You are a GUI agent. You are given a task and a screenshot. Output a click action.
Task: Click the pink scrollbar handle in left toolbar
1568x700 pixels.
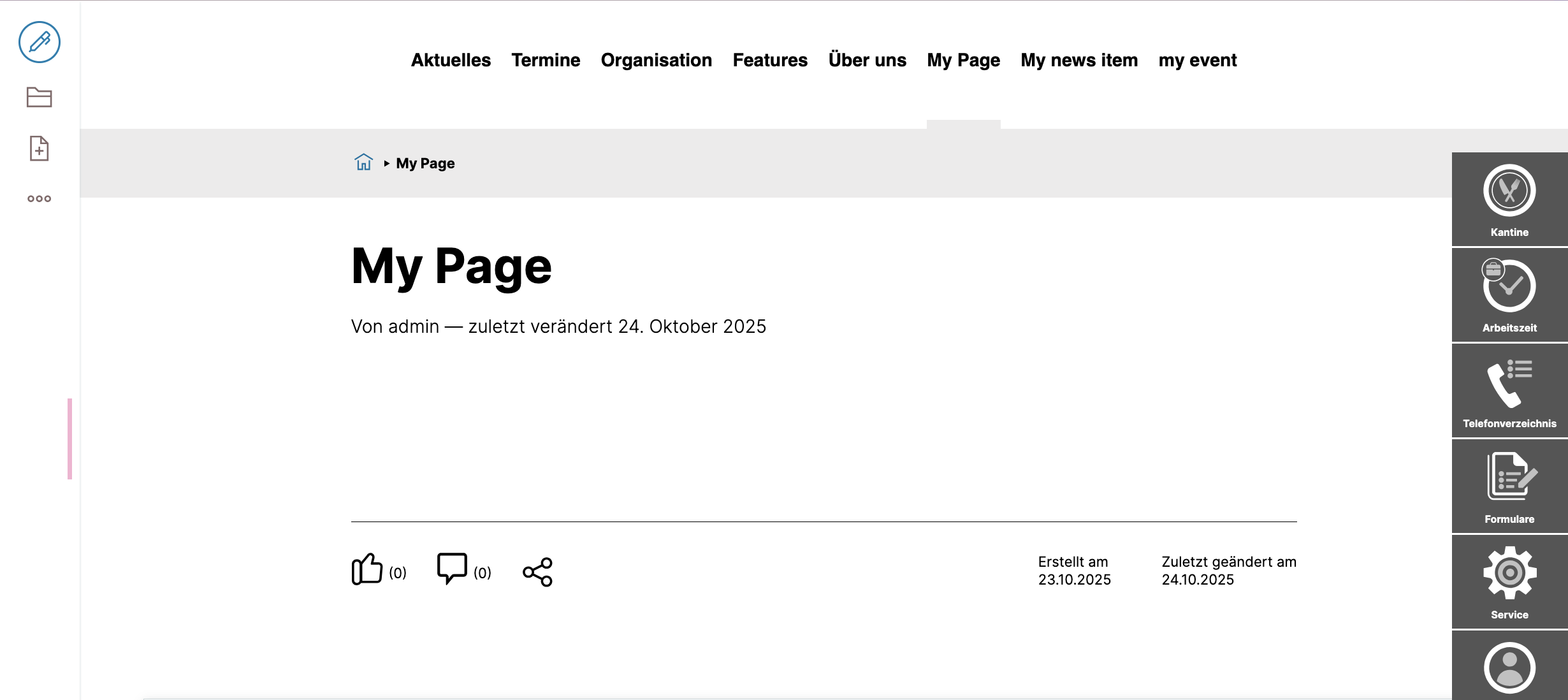pos(69,439)
